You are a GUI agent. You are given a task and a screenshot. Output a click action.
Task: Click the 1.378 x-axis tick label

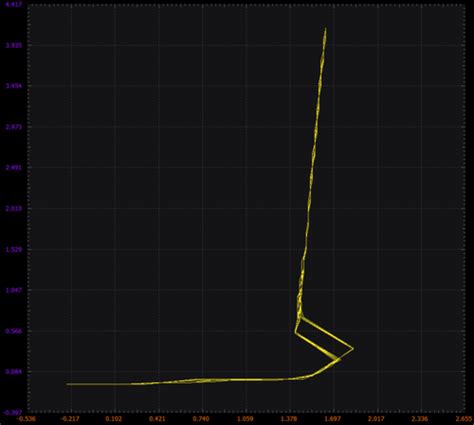click(x=289, y=419)
